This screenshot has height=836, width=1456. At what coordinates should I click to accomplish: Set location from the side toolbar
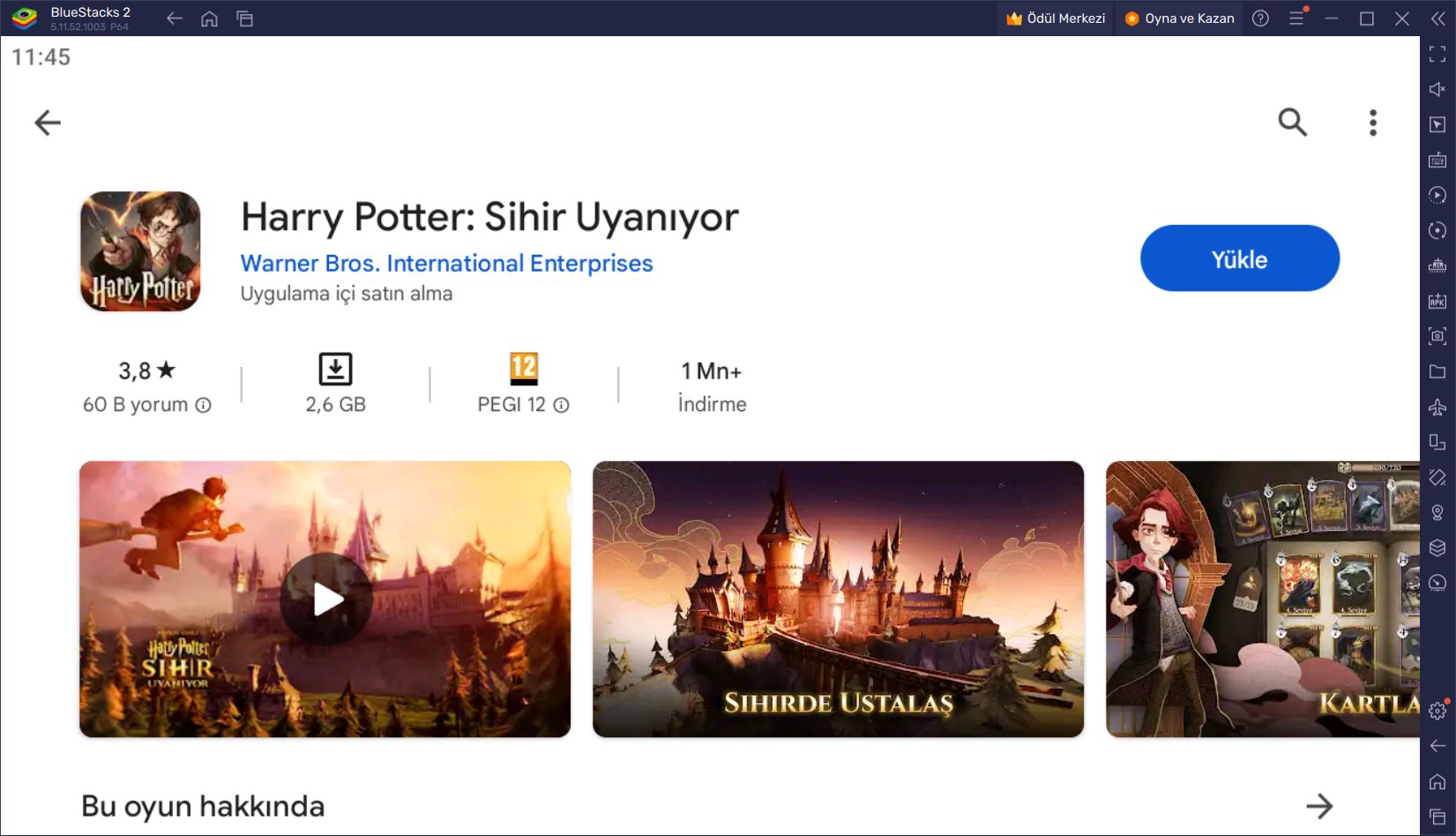coord(1437,512)
